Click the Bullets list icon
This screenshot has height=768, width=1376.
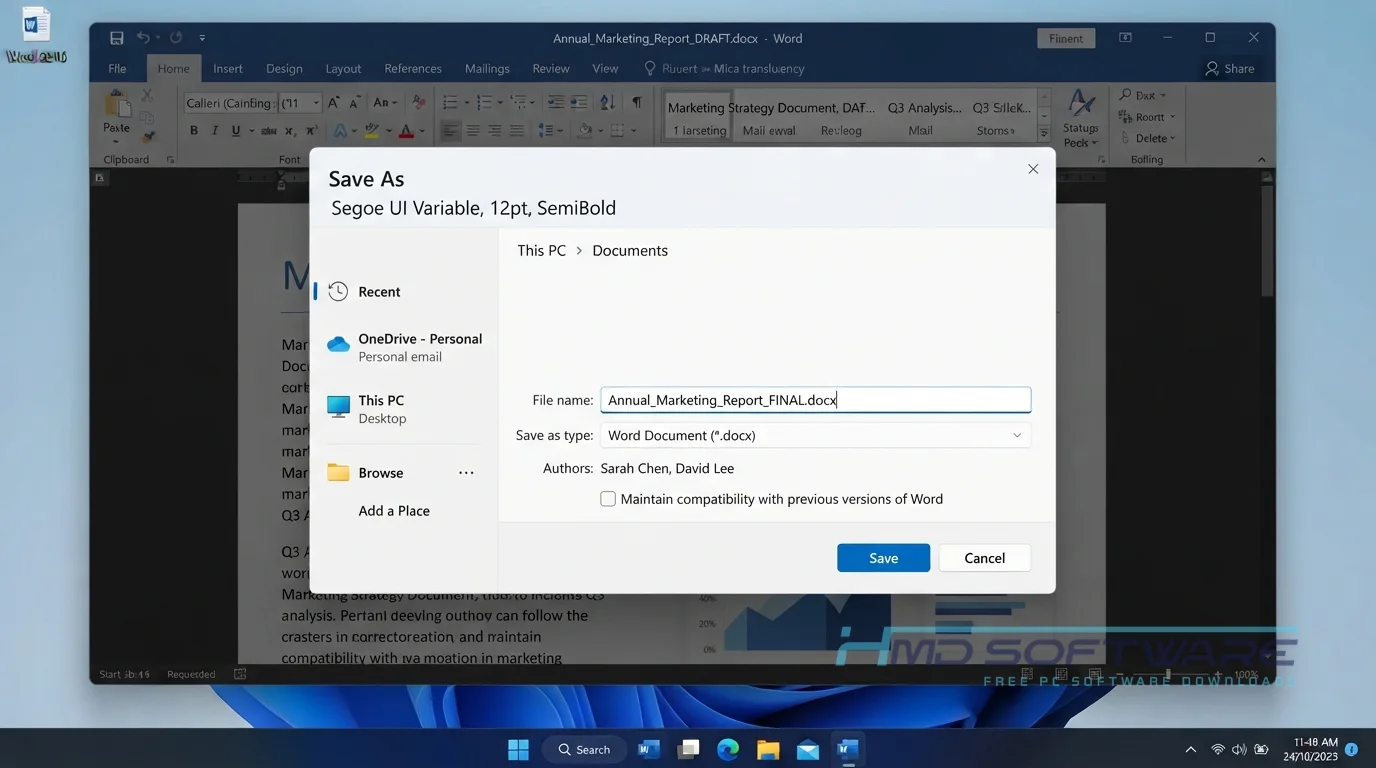click(x=450, y=103)
